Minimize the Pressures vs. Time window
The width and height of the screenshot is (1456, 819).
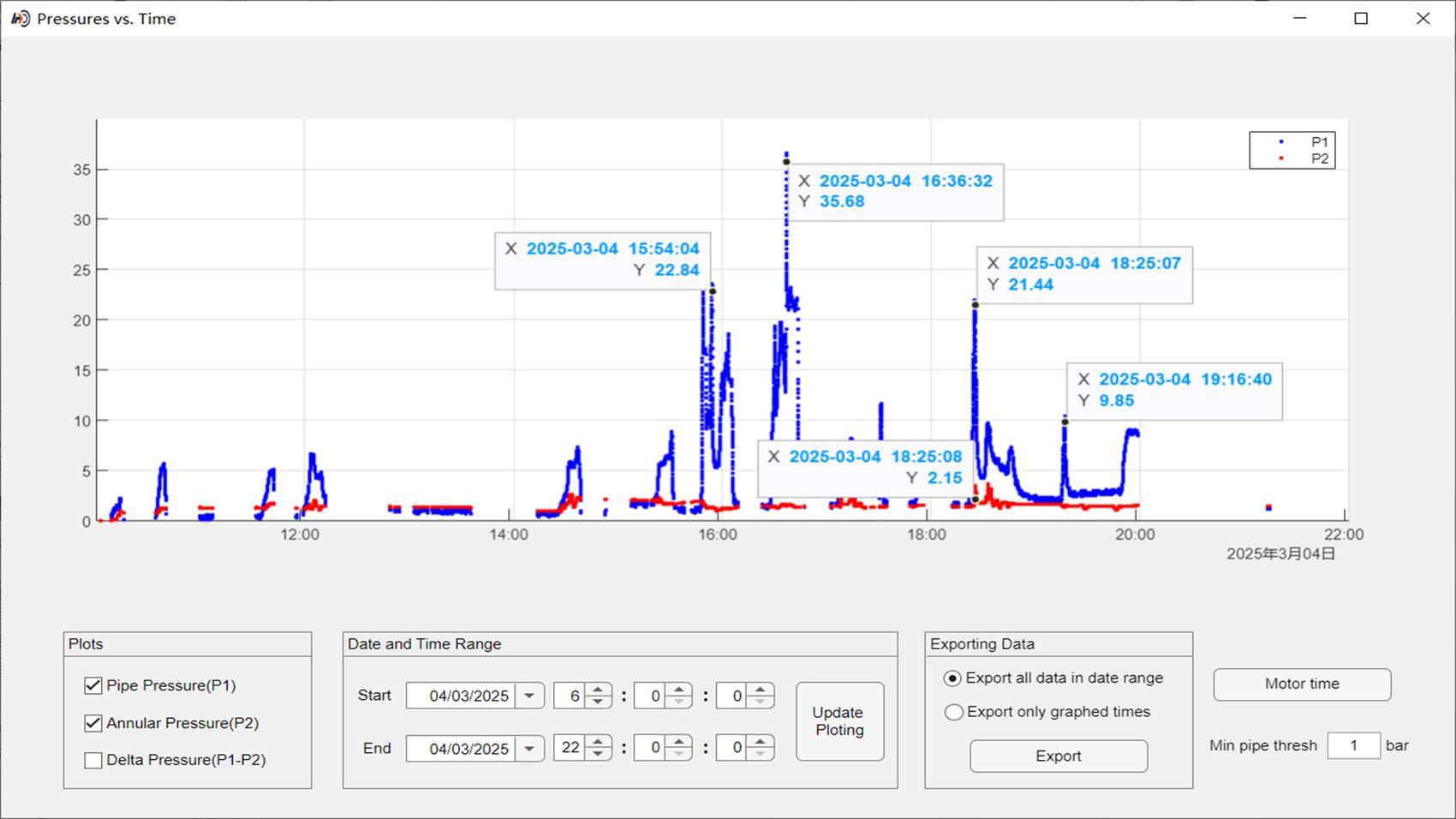click(1300, 18)
